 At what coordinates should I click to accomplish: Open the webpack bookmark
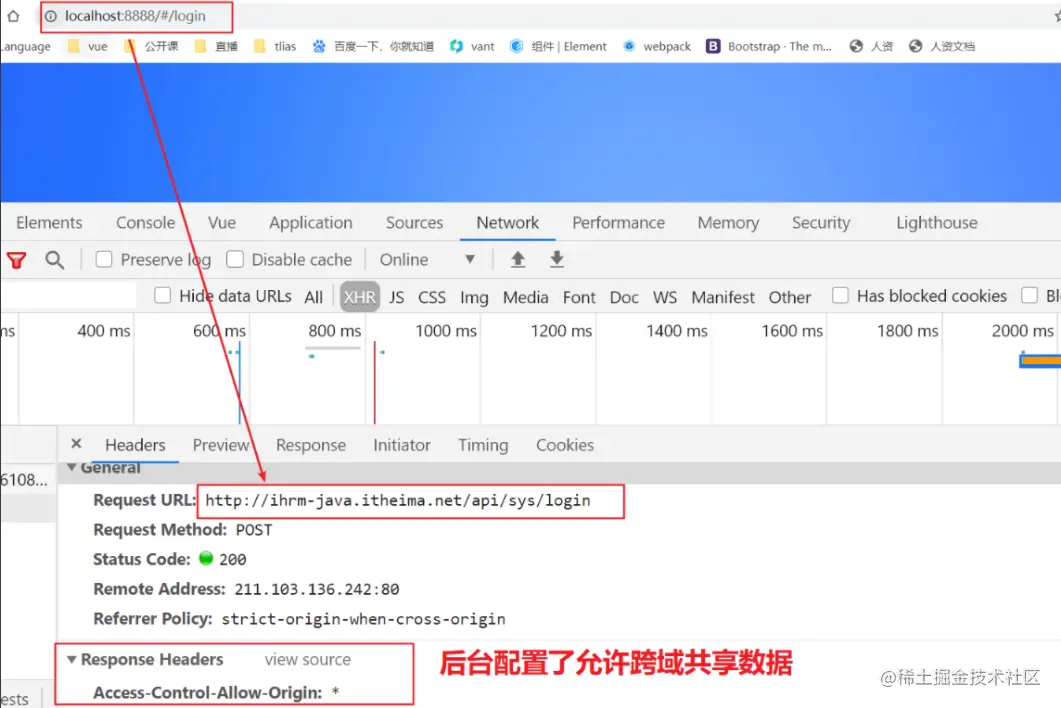coord(657,46)
